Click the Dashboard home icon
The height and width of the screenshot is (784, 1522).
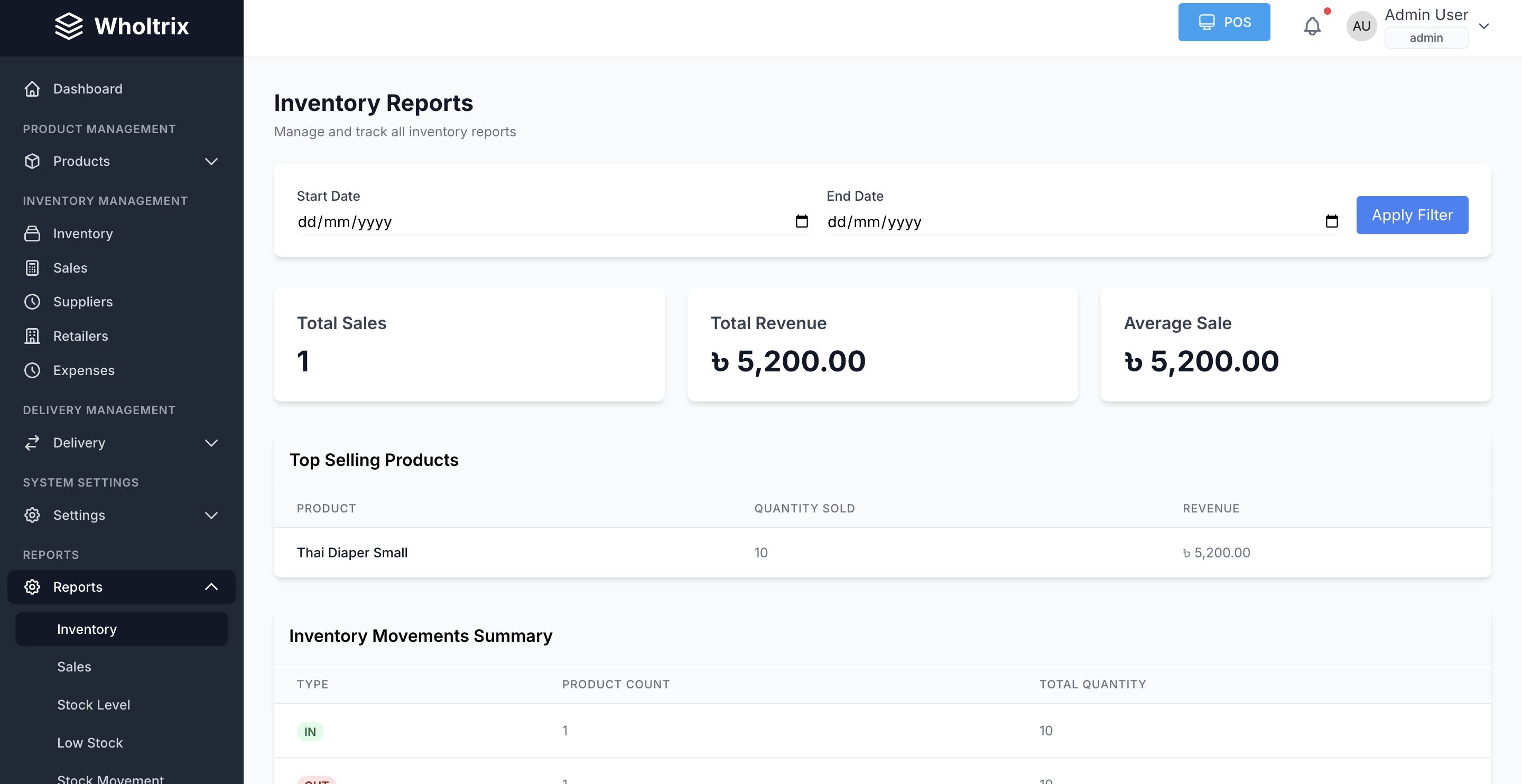[x=32, y=89]
